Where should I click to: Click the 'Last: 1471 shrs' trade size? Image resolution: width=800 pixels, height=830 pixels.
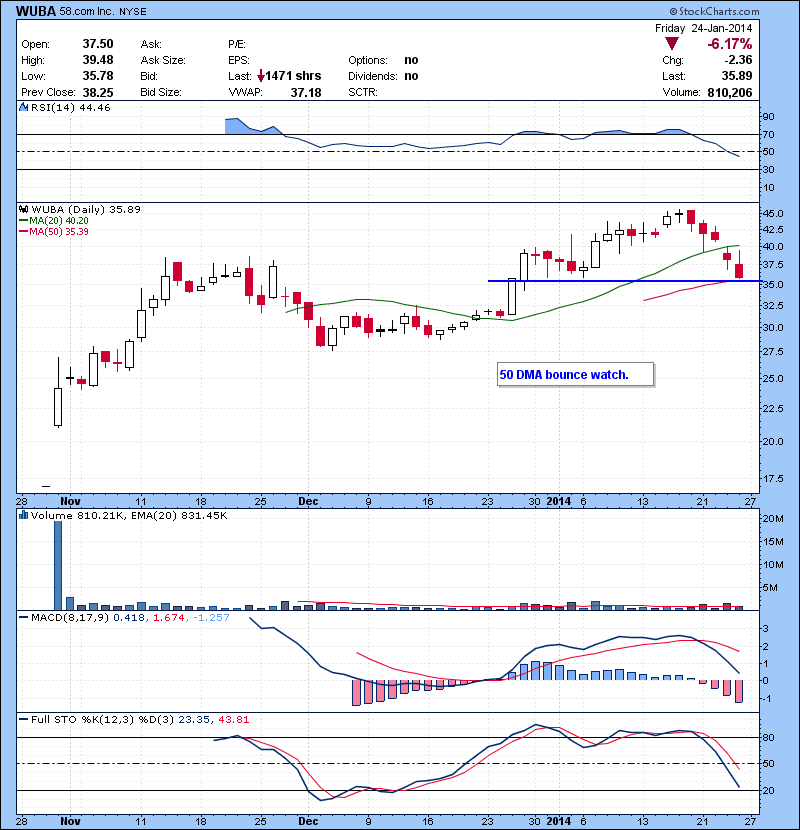pyautogui.click(x=275, y=76)
